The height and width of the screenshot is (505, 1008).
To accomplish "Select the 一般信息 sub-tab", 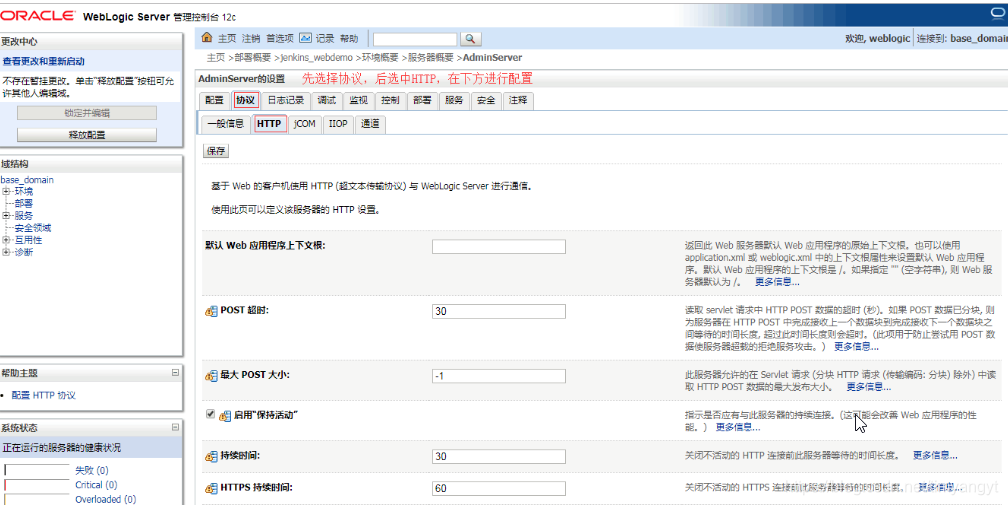I will (x=226, y=124).
